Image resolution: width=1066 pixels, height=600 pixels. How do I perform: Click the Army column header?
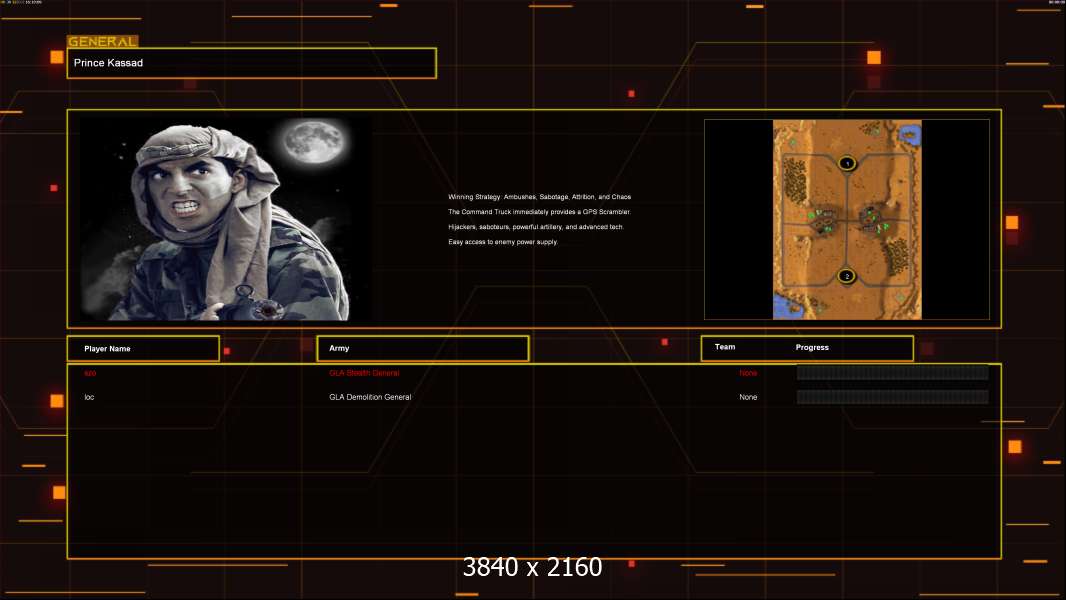point(423,348)
